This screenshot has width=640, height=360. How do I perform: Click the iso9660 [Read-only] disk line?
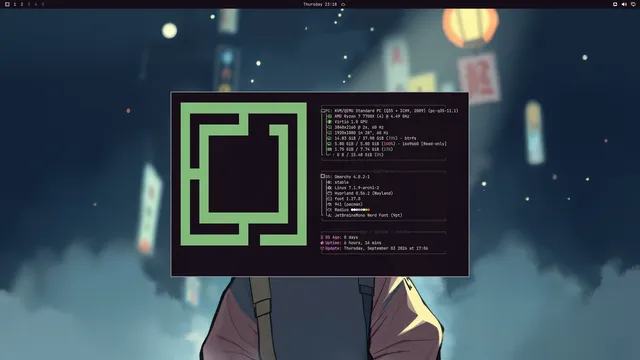coord(390,144)
